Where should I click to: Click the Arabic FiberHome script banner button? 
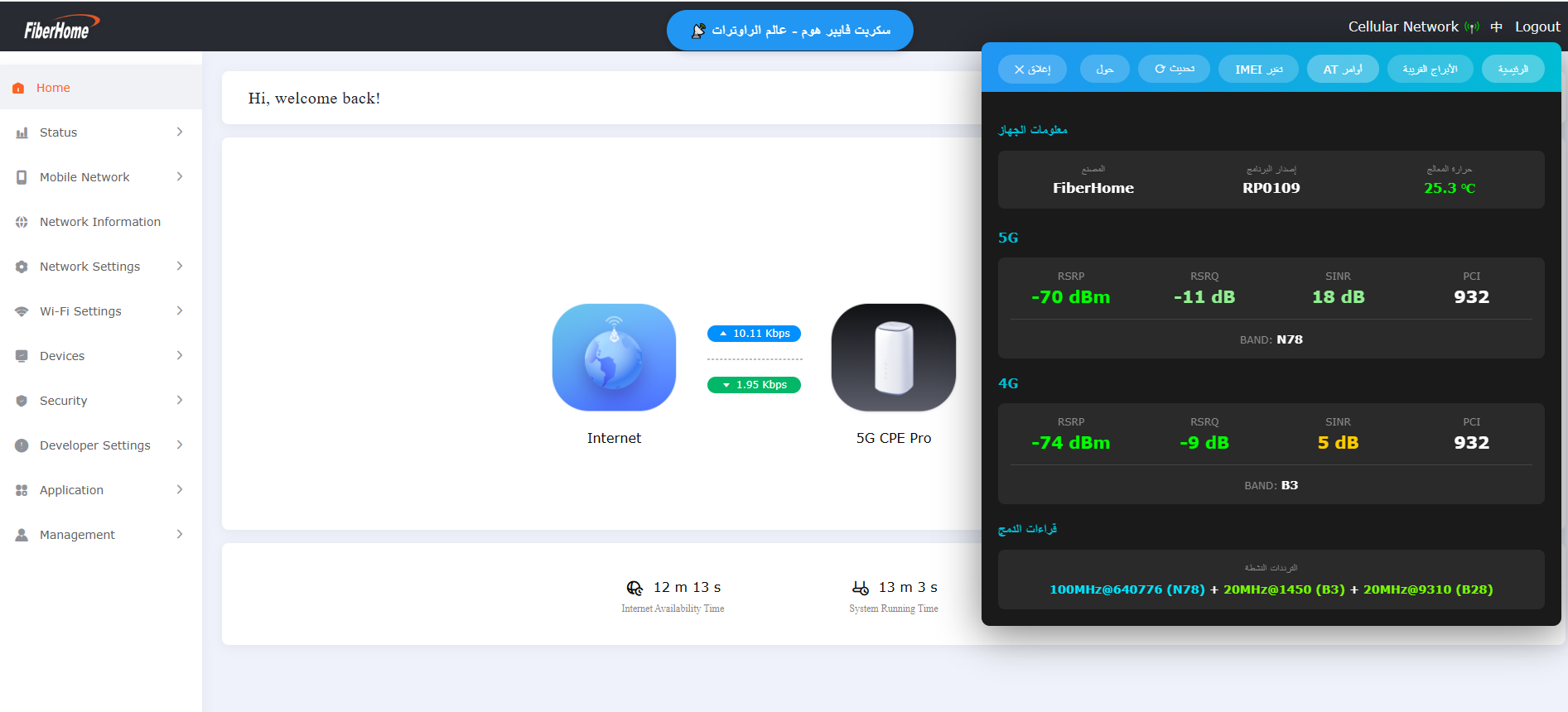[x=790, y=31]
